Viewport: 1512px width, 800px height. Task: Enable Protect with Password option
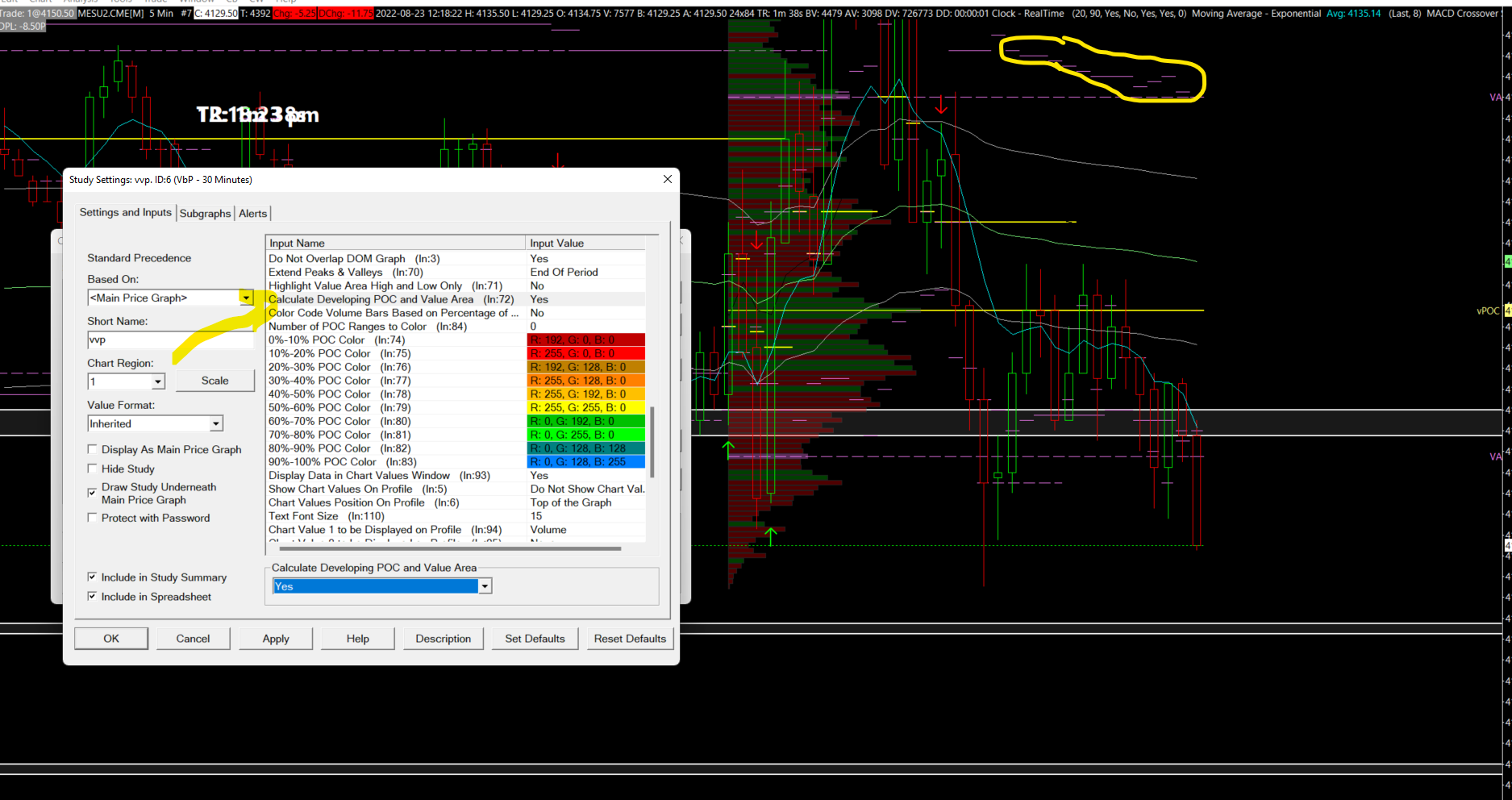coord(93,518)
